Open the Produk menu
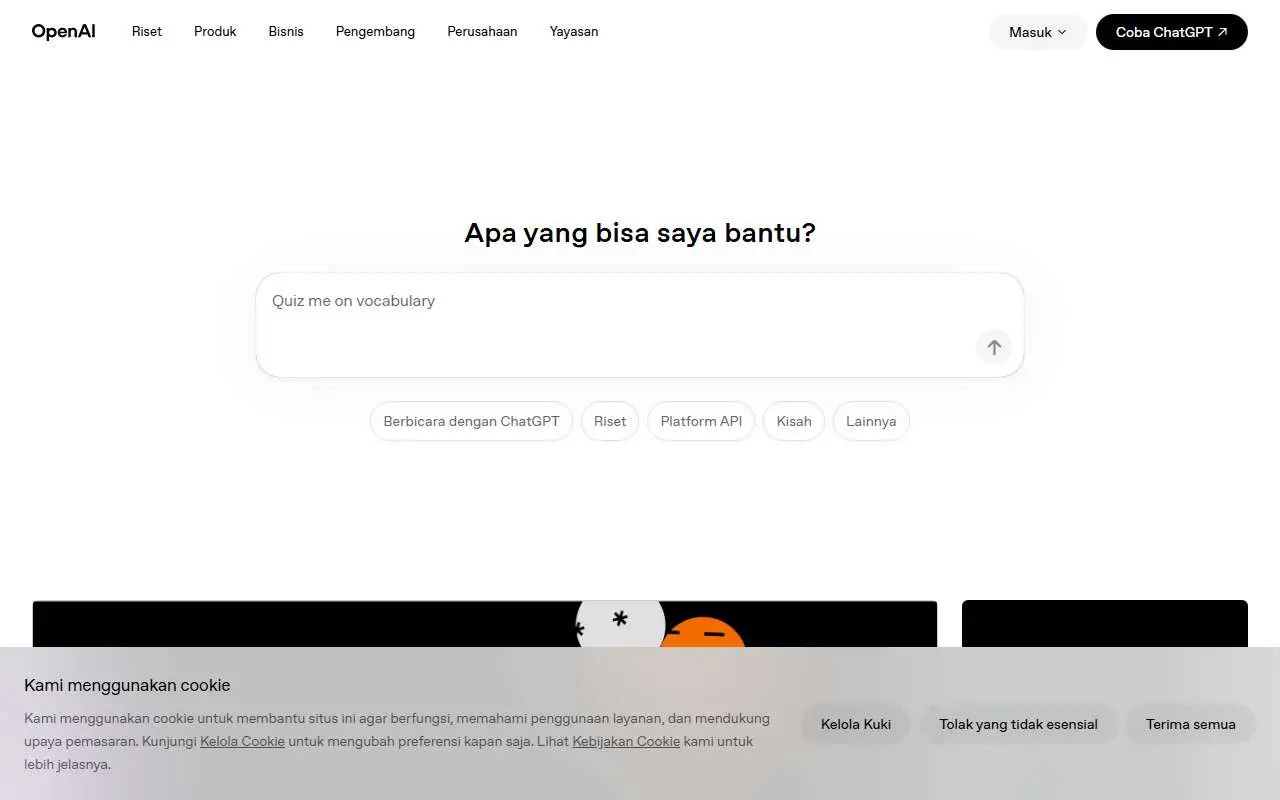 tap(215, 31)
